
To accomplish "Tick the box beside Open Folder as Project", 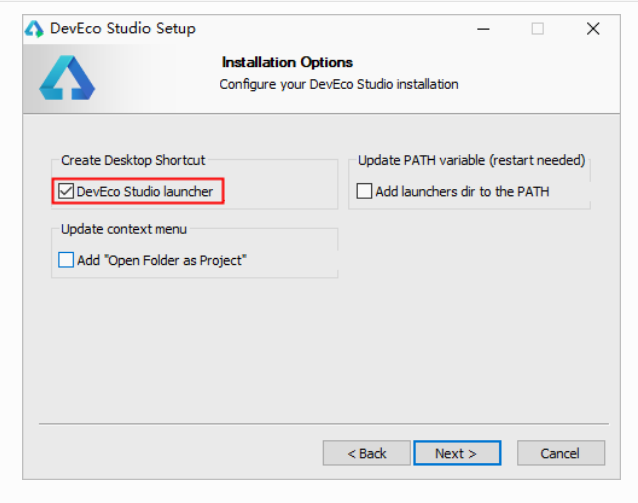I will click(66, 260).
